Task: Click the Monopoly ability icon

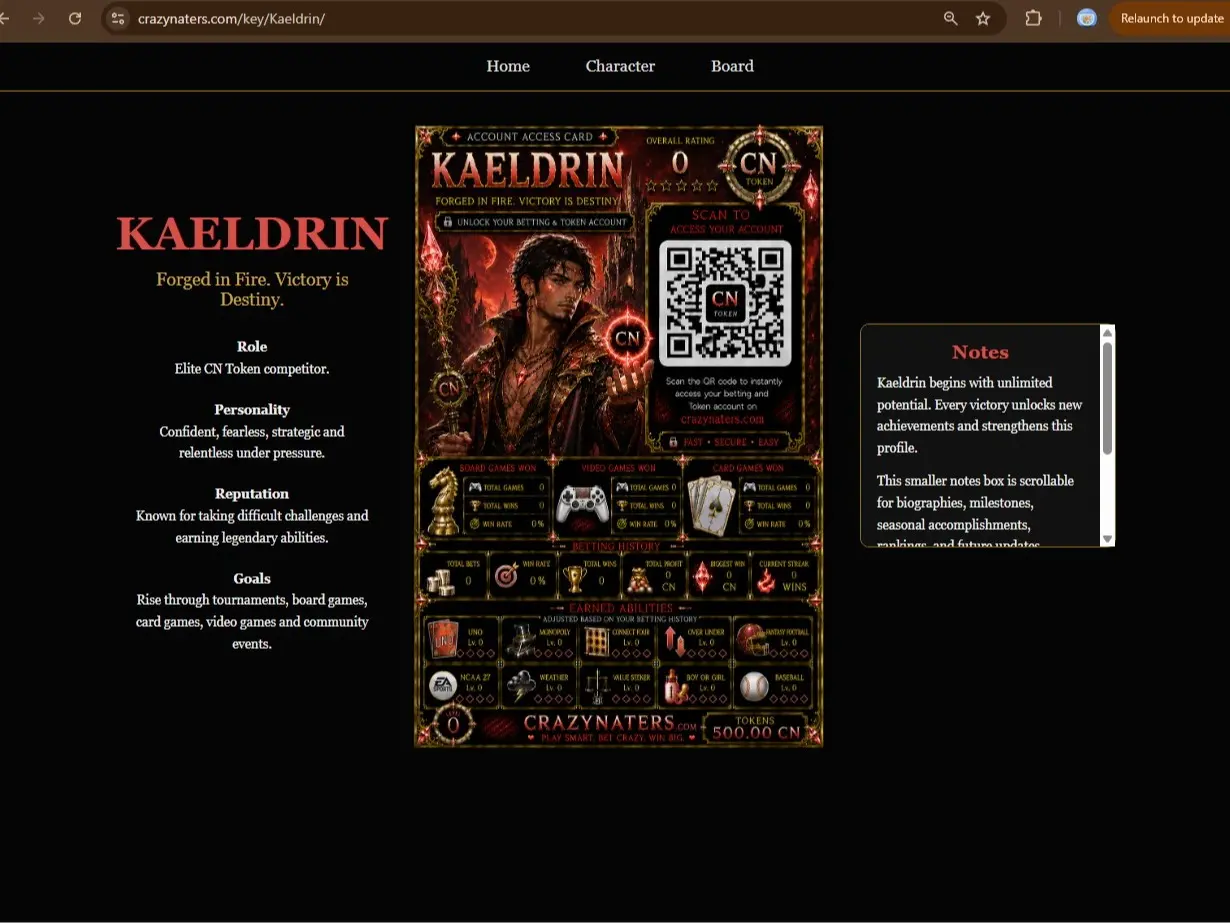Action: (x=519, y=639)
